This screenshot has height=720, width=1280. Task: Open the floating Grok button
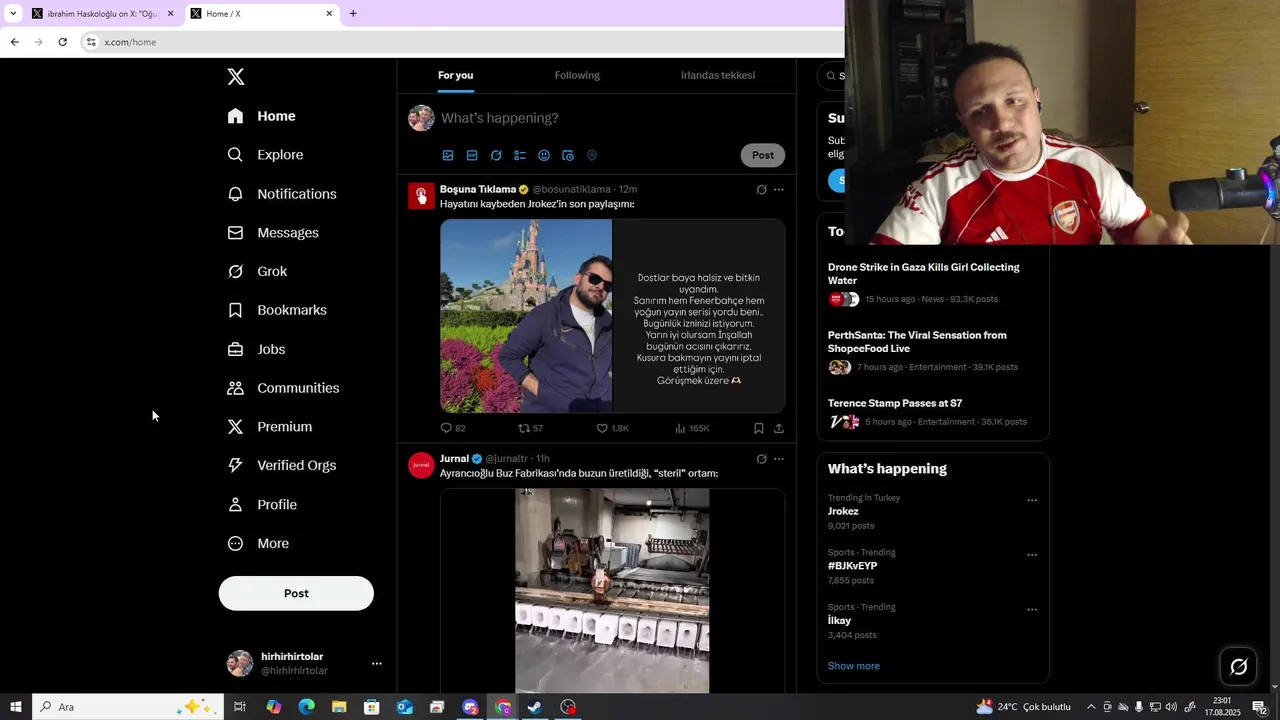click(1238, 666)
